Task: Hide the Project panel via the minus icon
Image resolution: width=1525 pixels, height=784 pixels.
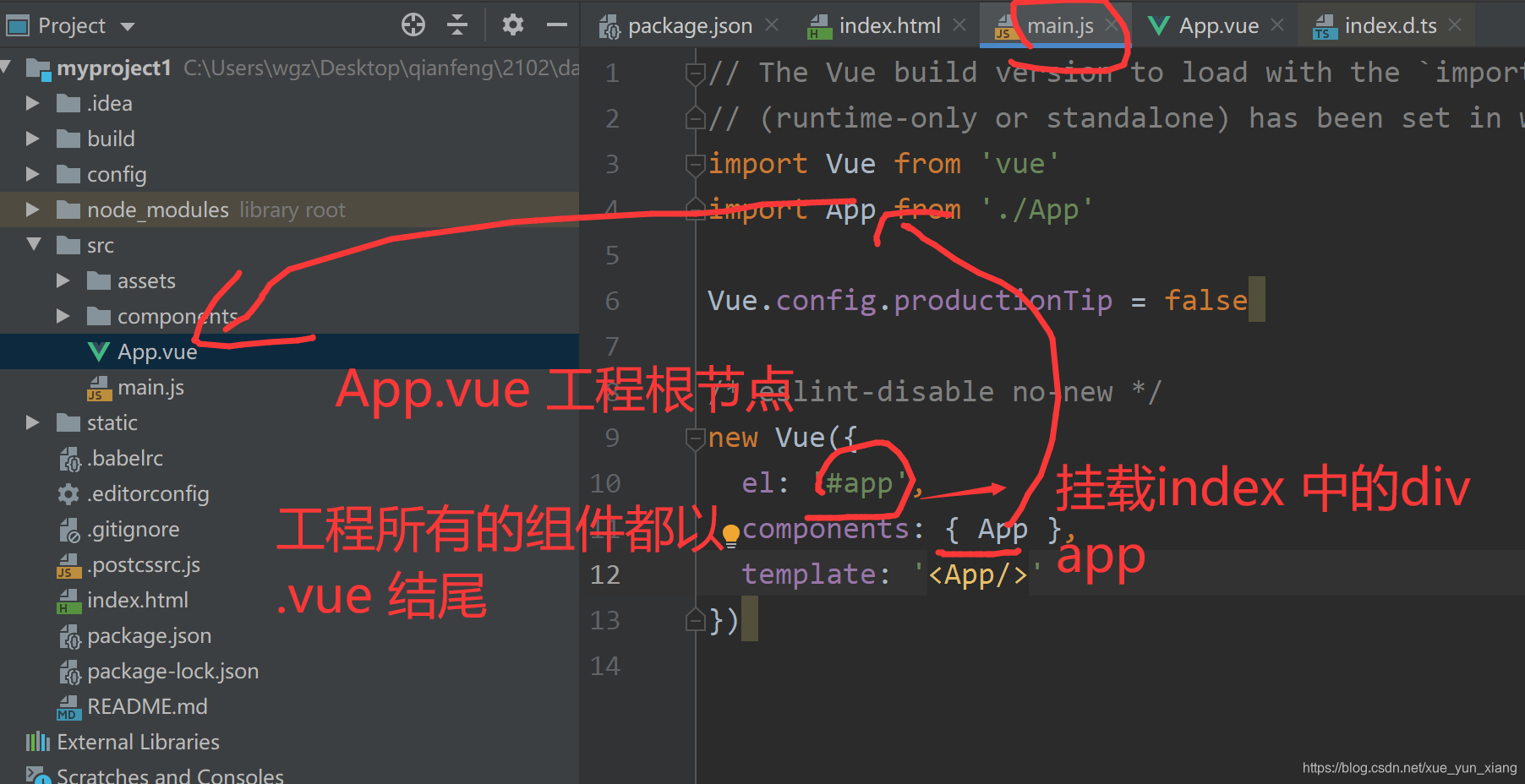Action: coord(557,24)
